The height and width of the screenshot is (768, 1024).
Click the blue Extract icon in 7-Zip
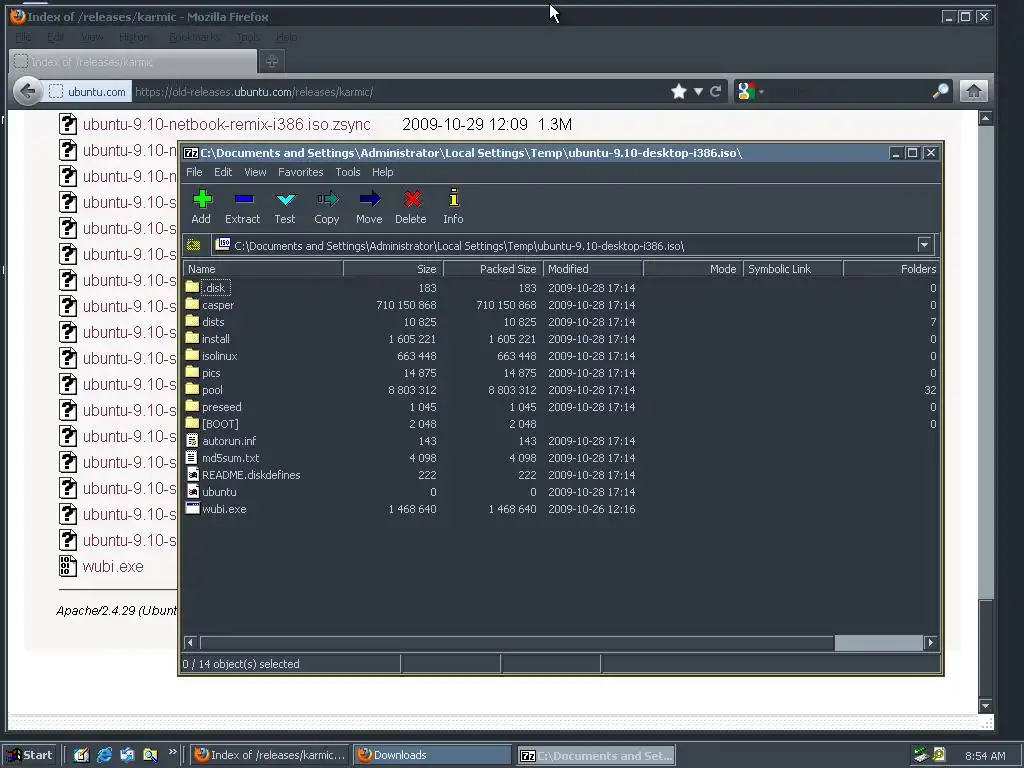[x=244, y=199]
